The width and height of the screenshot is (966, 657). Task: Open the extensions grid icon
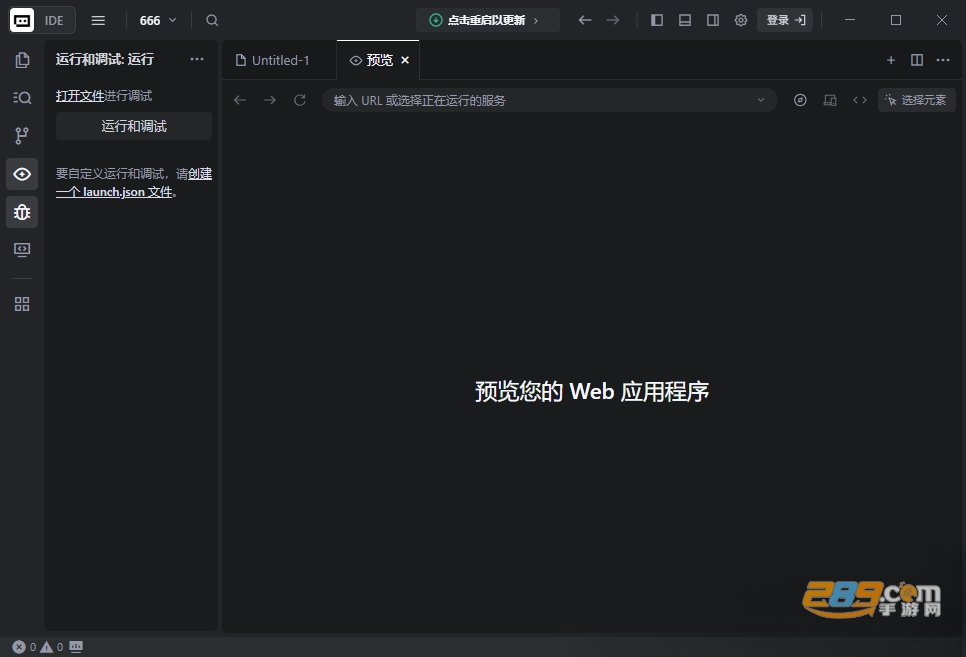coord(22,304)
